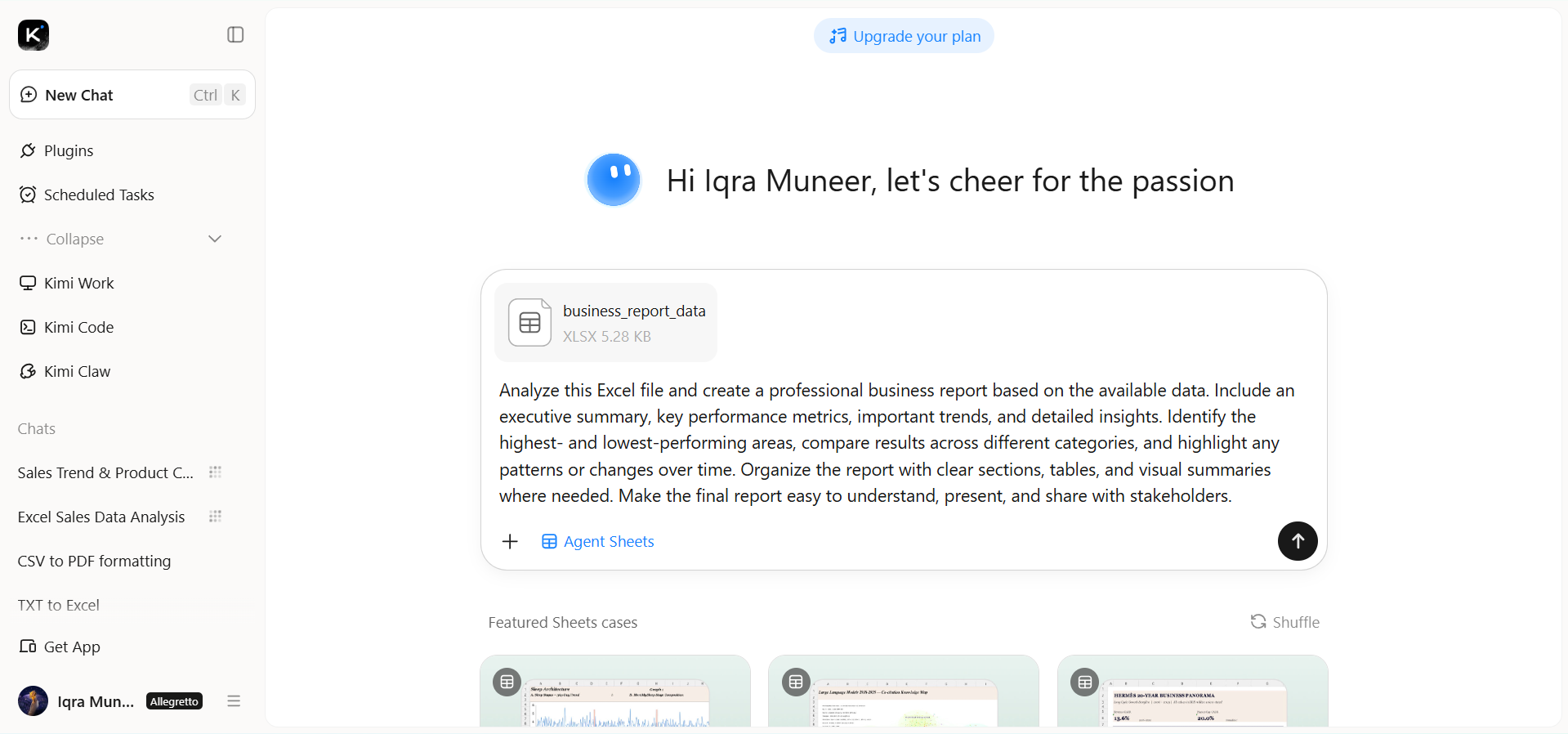Viewport: 1568px width, 734px height.
Task: Open Kimi Code
Action: coord(79,327)
